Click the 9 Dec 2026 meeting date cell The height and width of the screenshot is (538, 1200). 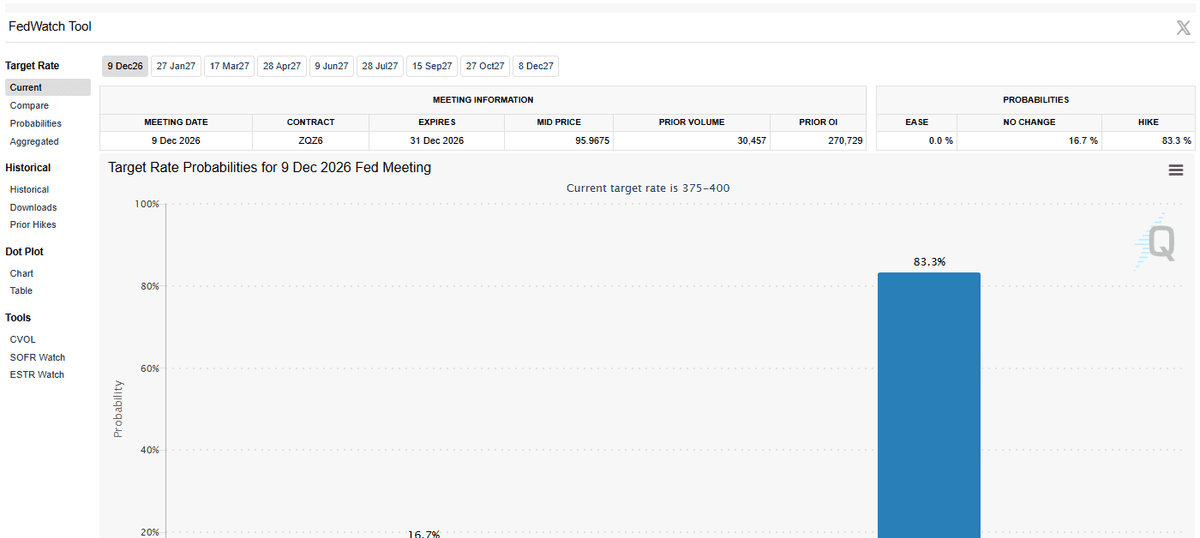click(x=176, y=141)
